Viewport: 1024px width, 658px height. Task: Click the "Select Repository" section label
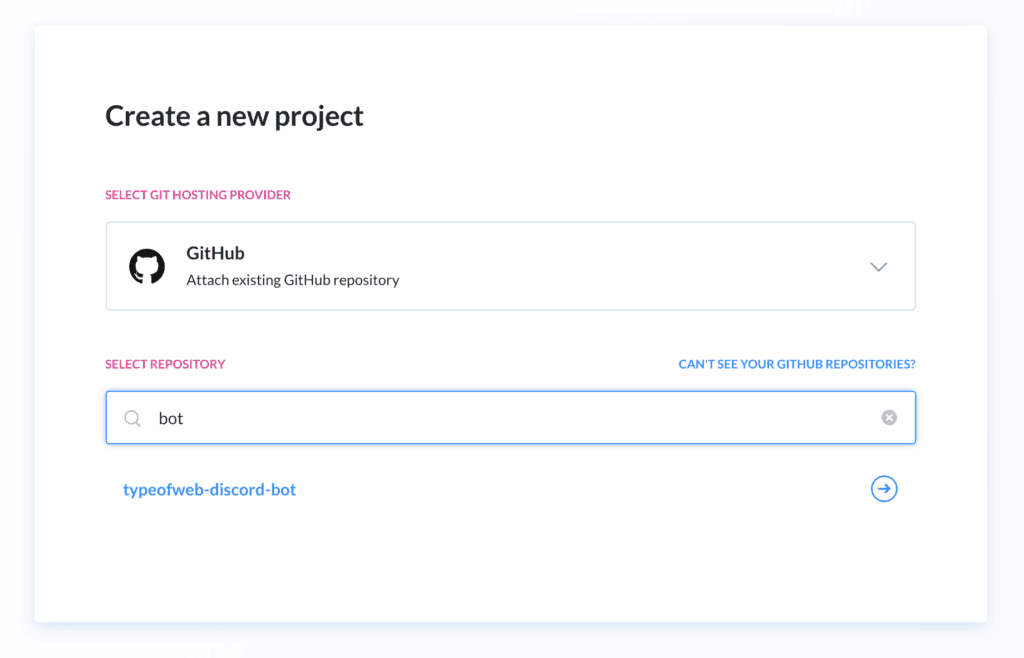[x=165, y=364]
